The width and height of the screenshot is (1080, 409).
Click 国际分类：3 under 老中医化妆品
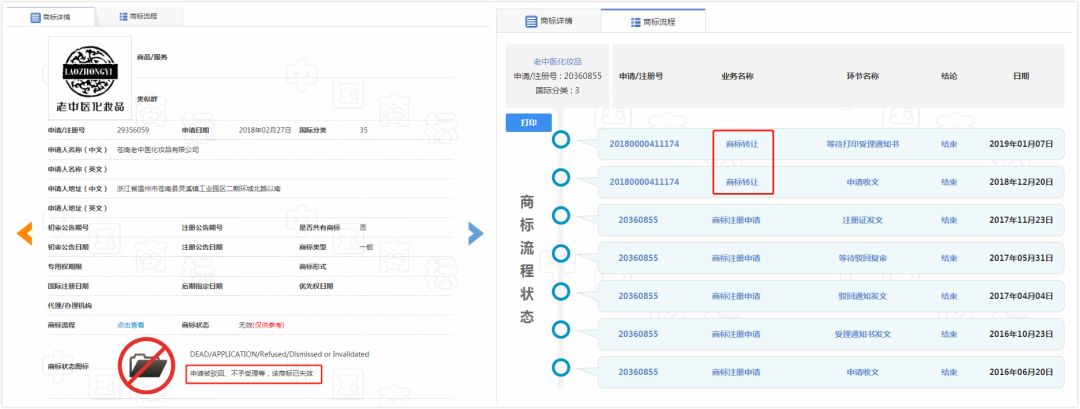click(557, 90)
